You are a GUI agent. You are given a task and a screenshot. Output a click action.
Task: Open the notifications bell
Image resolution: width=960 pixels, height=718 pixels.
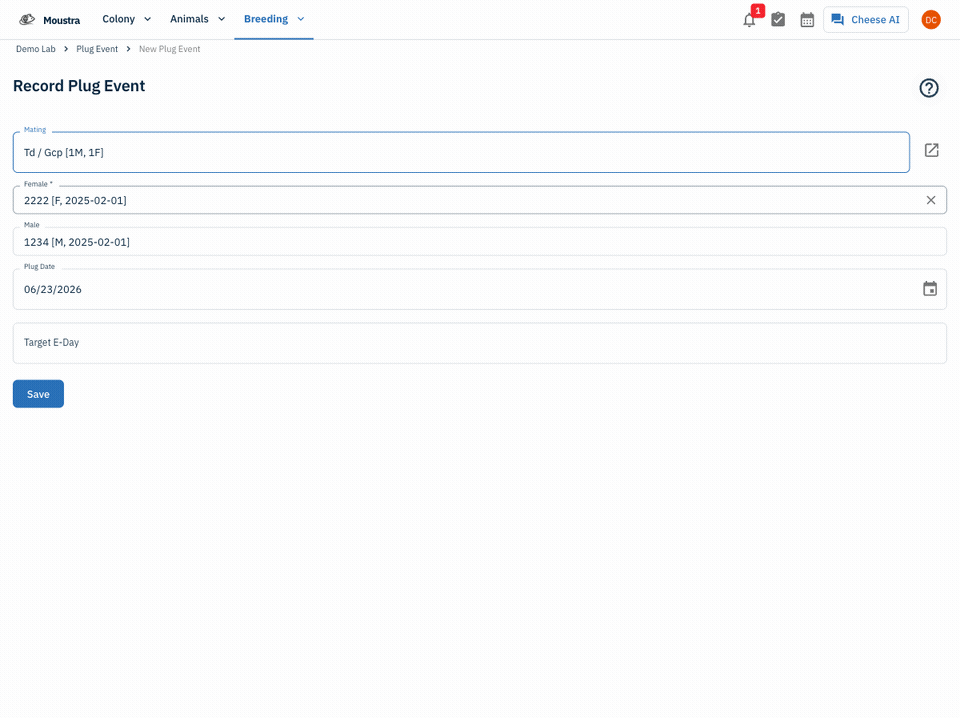[749, 20]
